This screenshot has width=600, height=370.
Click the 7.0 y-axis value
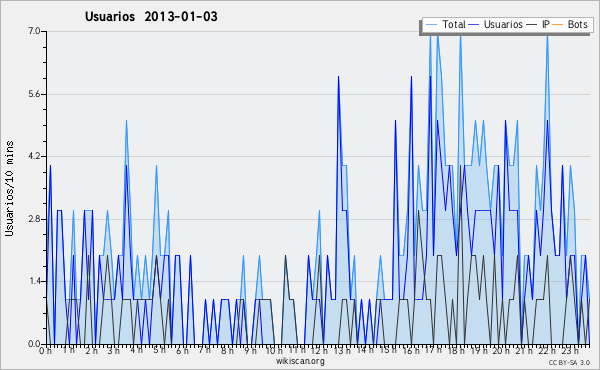pyautogui.click(x=34, y=31)
